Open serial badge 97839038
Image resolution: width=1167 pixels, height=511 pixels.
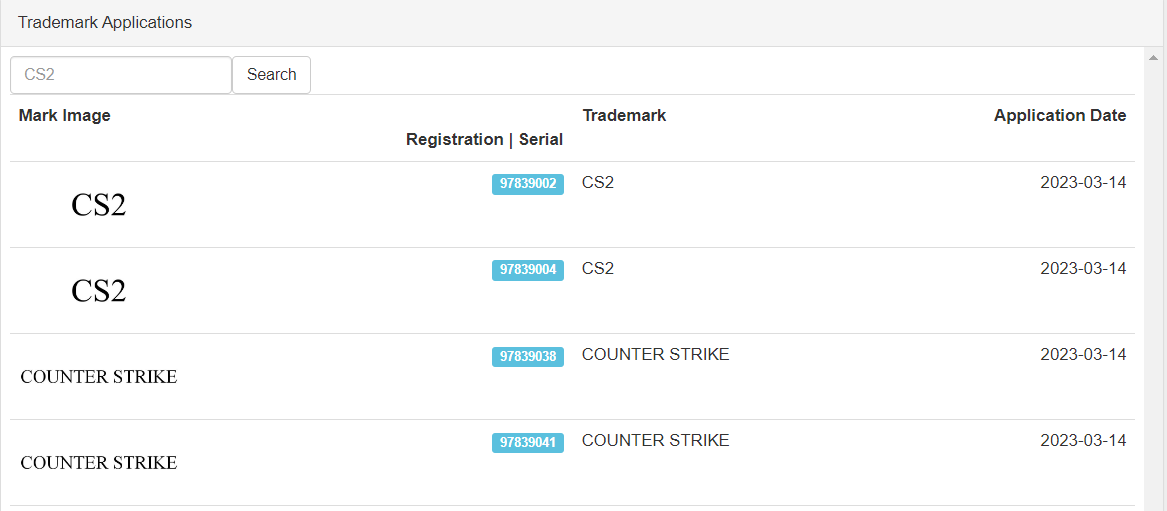[x=528, y=357]
